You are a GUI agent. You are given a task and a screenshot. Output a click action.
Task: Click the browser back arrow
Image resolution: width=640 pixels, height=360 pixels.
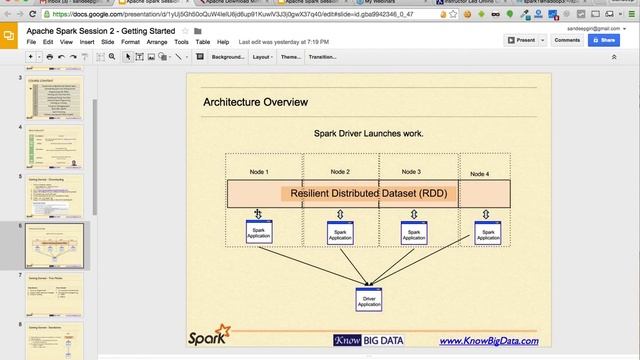tap(7, 14)
